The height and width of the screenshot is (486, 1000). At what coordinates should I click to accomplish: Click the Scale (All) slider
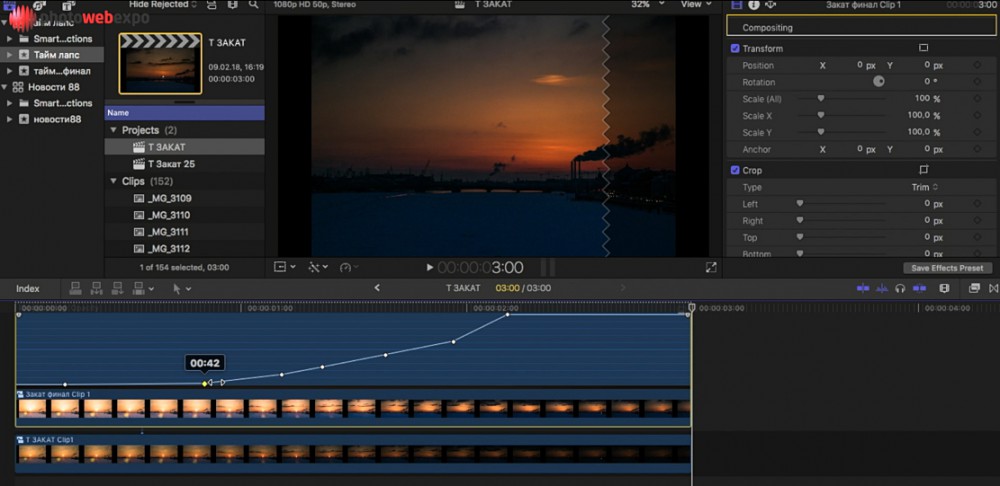pyautogui.click(x=821, y=99)
